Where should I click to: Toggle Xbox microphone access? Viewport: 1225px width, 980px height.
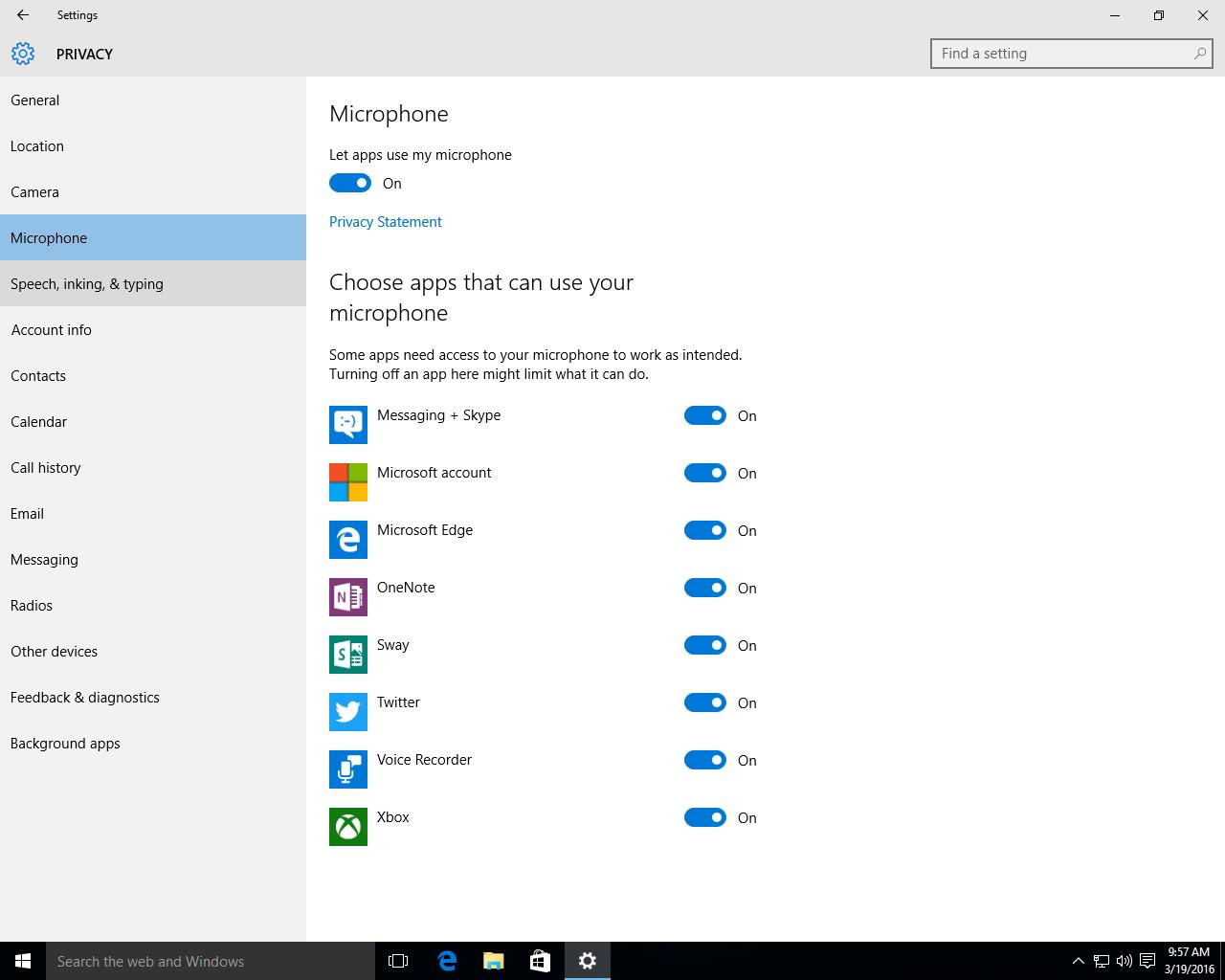pyautogui.click(x=705, y=817)
